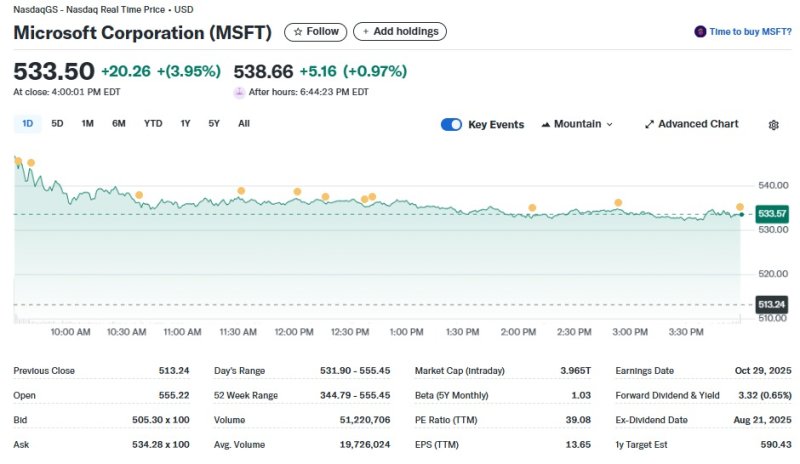800x464 pixels.
Task: Click the purple Time to buy MSFT icon
Action: pos(700,32)
